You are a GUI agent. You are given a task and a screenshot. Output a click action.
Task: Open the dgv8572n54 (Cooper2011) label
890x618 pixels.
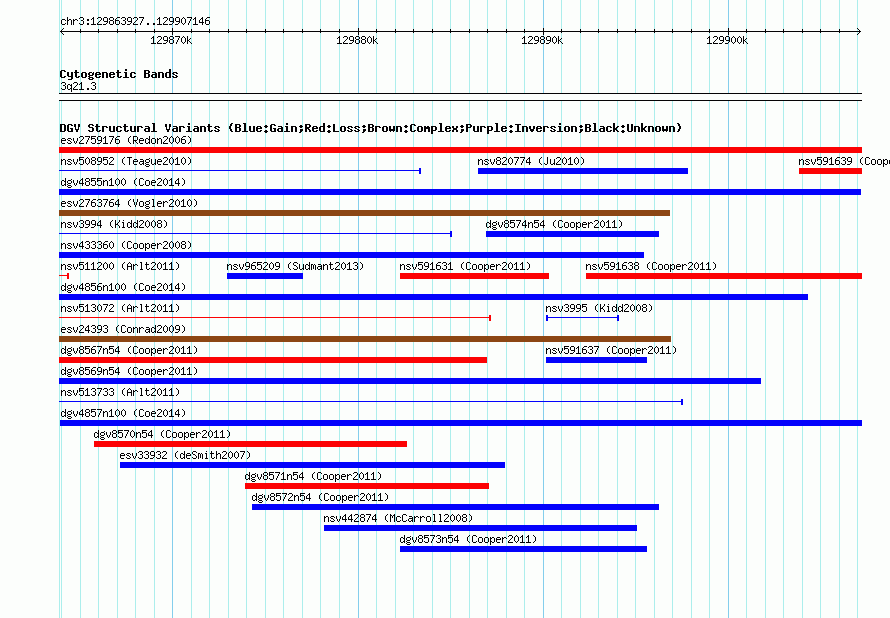click(x=320, y=497)
